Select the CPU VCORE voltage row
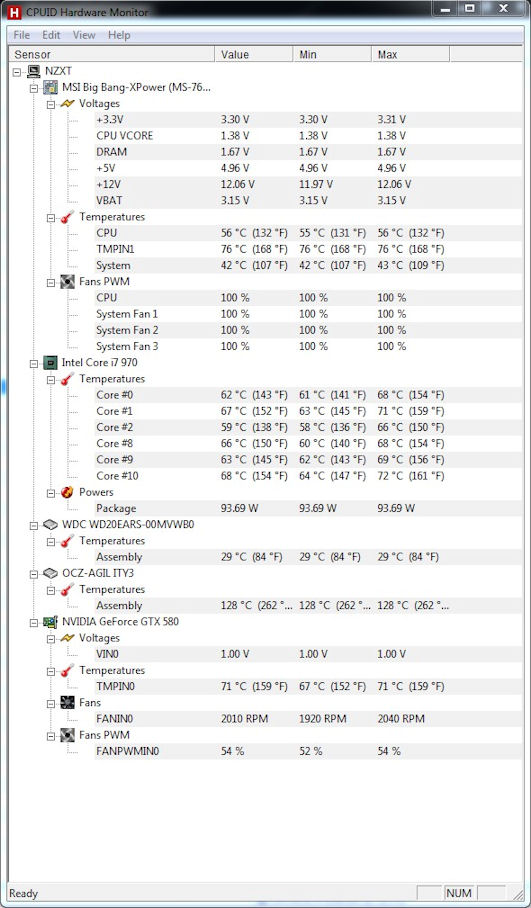The height and width of the screenshot is (908, 531). (309, 136)
